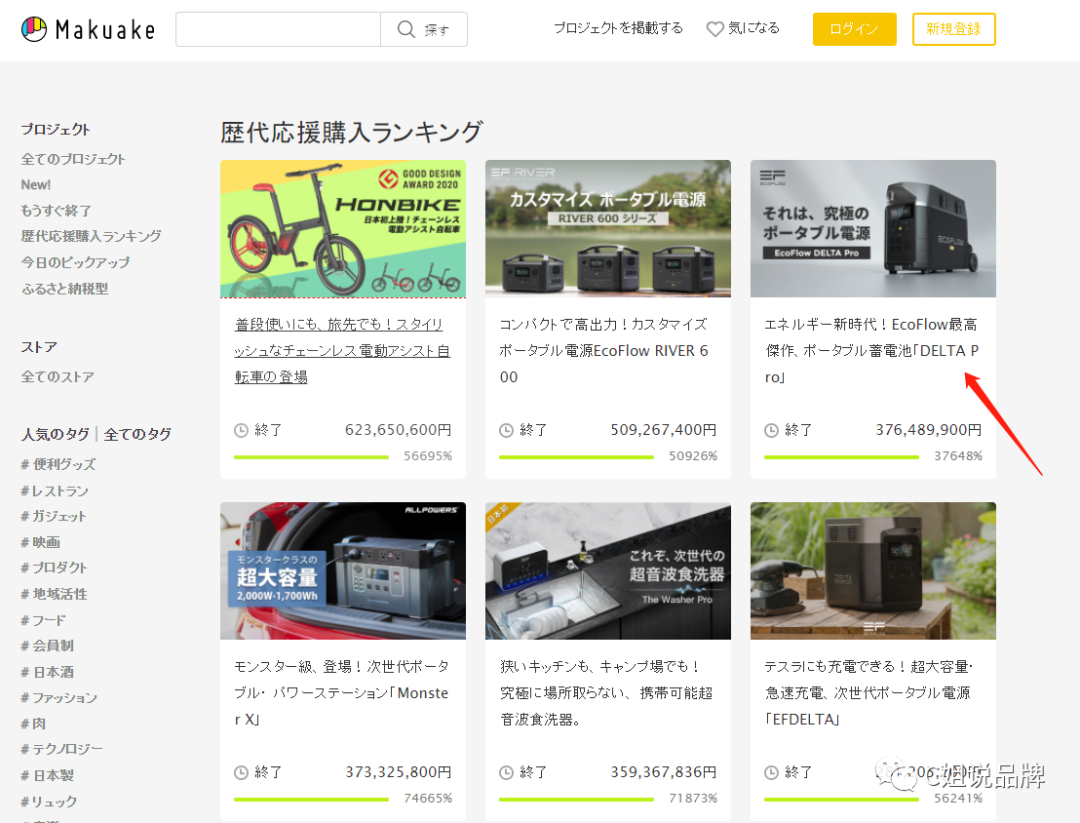The width and height of the screenshot is (1080, 823).
Task: Open もうすぐ終了 in sidebar
Action: click(x=56, y=211)
